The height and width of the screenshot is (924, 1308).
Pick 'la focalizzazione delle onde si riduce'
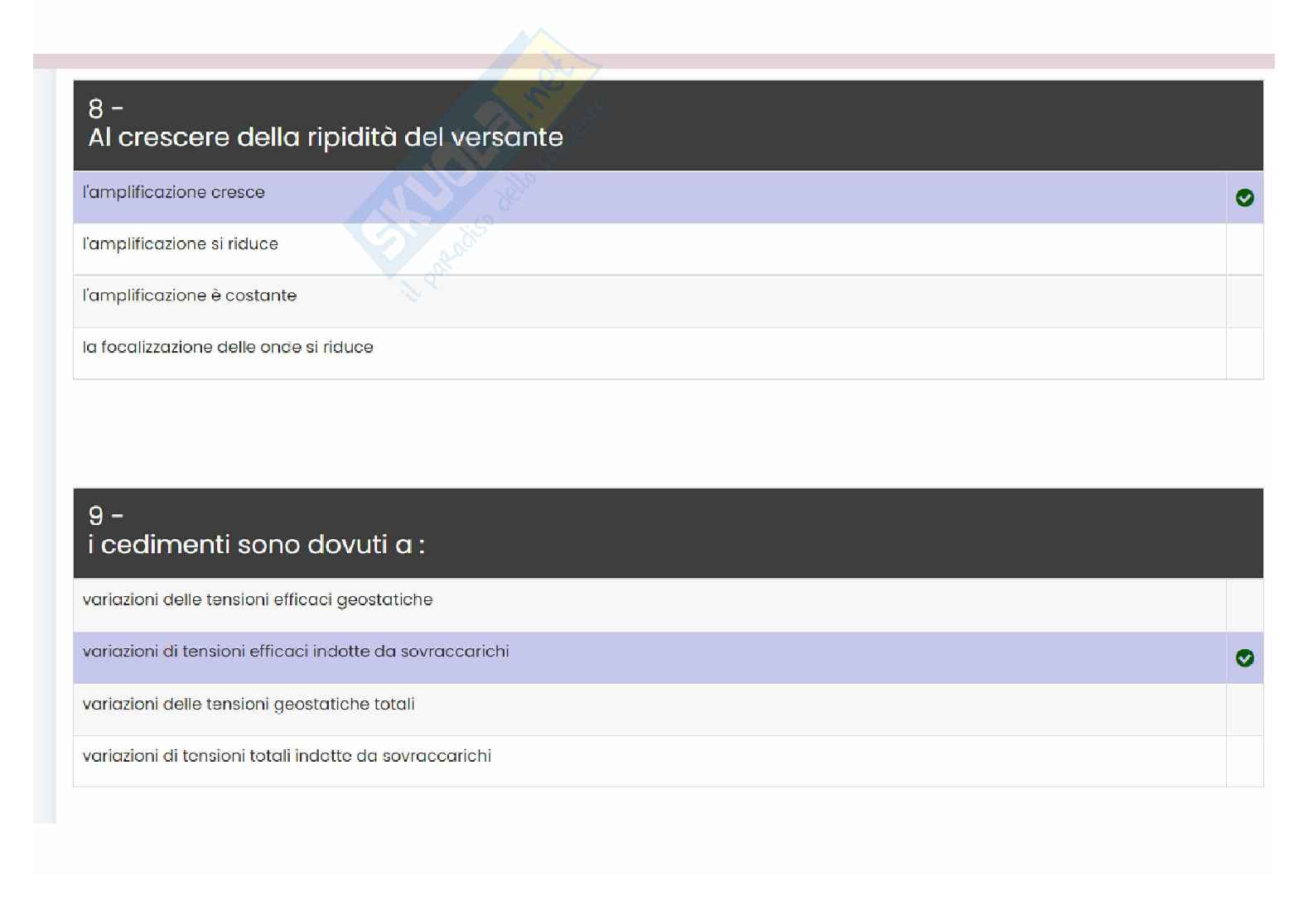click(228, 348)
